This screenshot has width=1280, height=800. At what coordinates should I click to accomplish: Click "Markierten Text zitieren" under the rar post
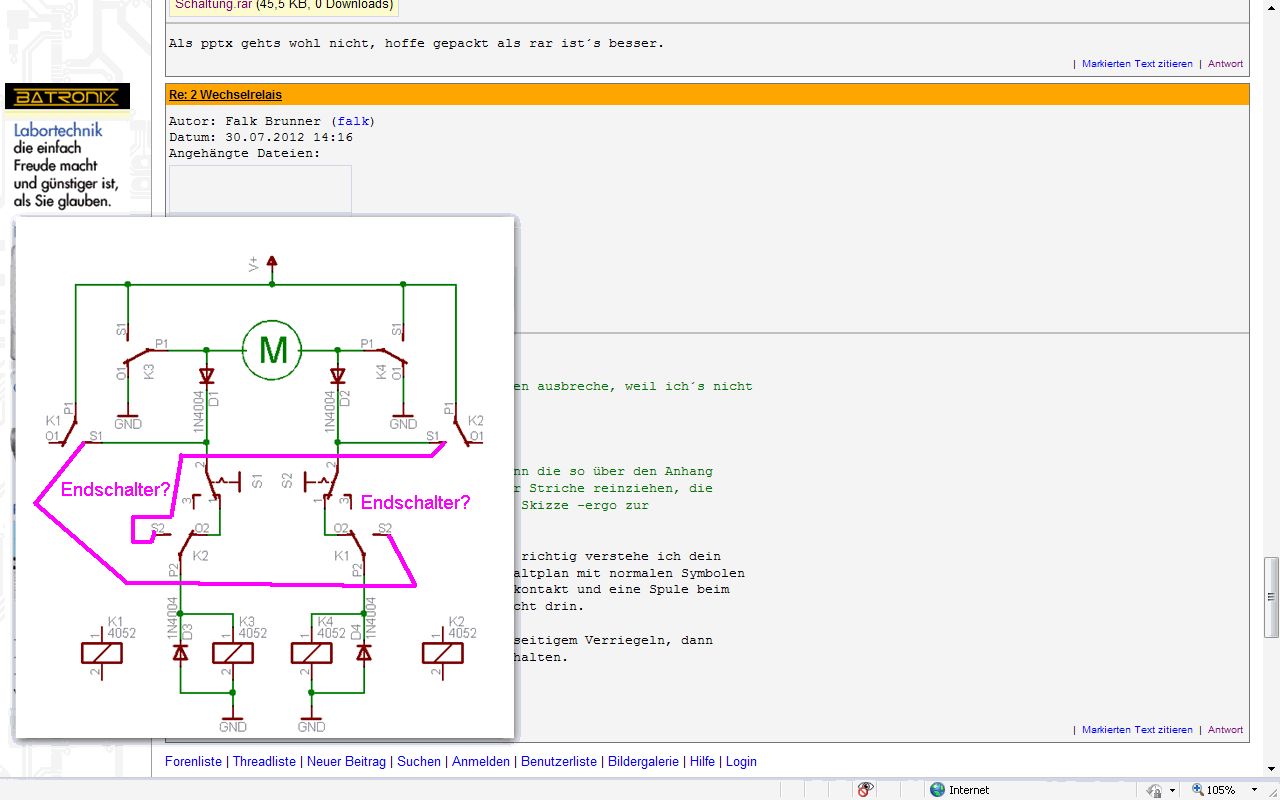pyautogui.click(x=1137, y=64)
